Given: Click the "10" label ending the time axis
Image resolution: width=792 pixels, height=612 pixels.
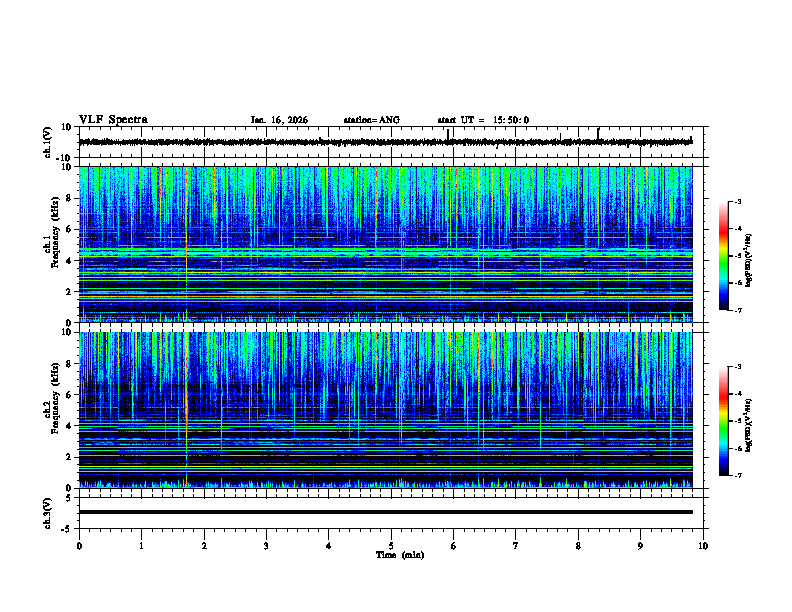Looking at the screenshot, I should (703, 545).
